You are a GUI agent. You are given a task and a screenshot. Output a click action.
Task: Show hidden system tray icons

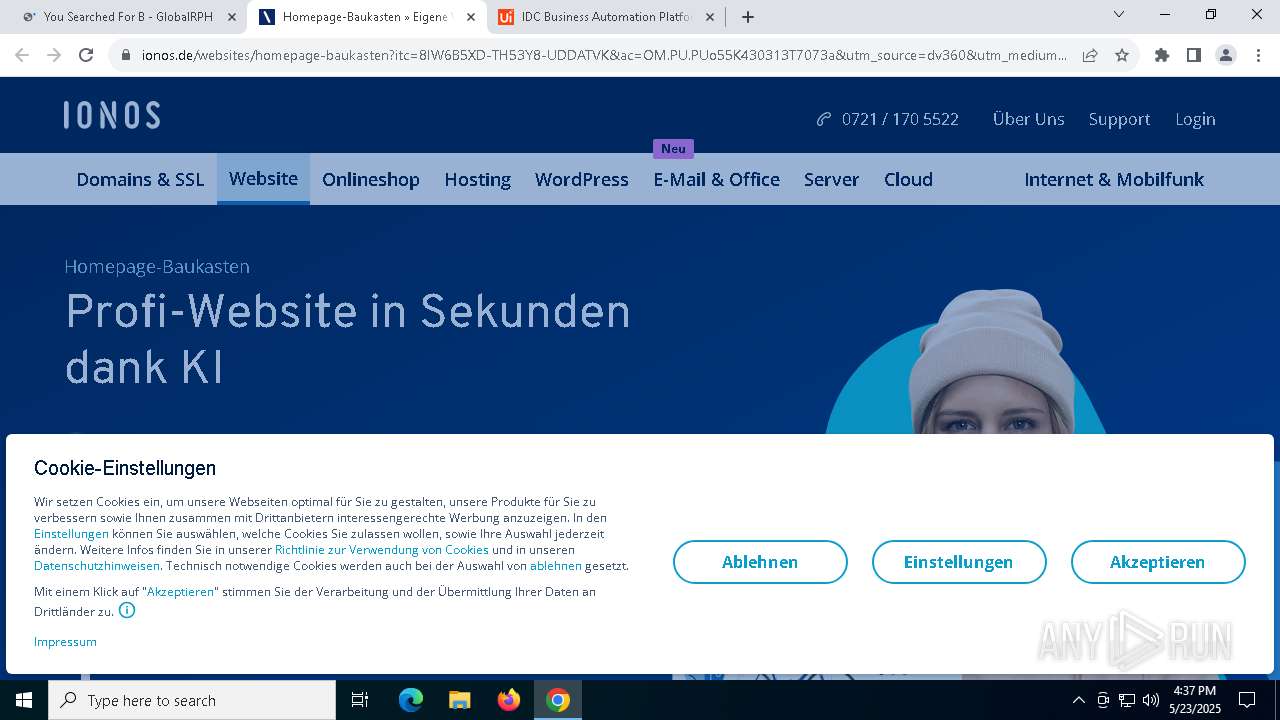(1078, 700)
